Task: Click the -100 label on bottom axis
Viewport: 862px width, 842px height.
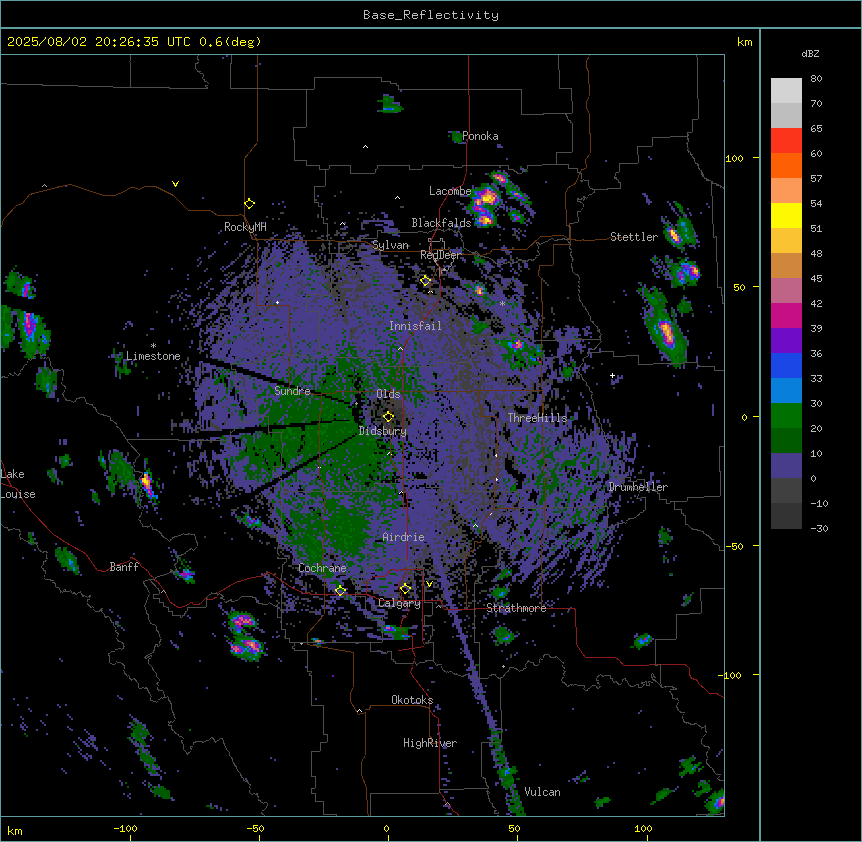Action: coord(125,828)
